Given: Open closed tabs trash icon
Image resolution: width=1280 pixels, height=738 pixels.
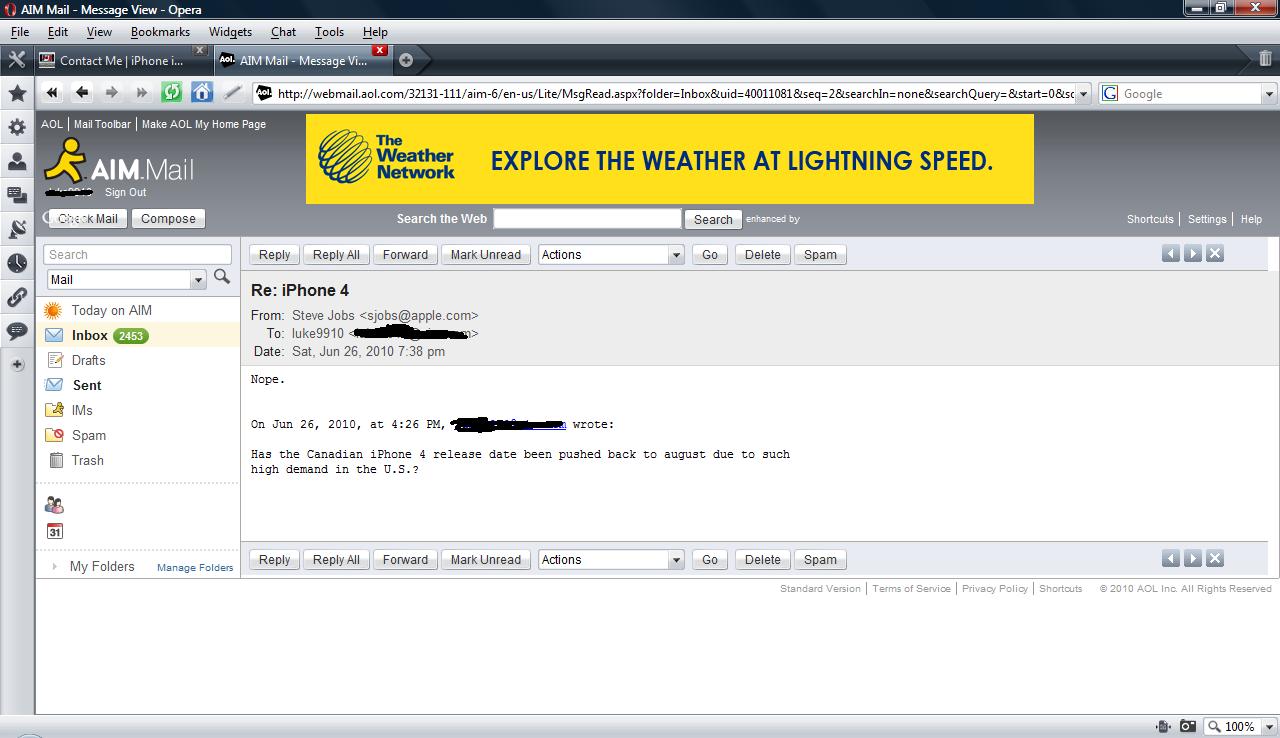Looking at the screenshot, I should (x=1266, y=59).
